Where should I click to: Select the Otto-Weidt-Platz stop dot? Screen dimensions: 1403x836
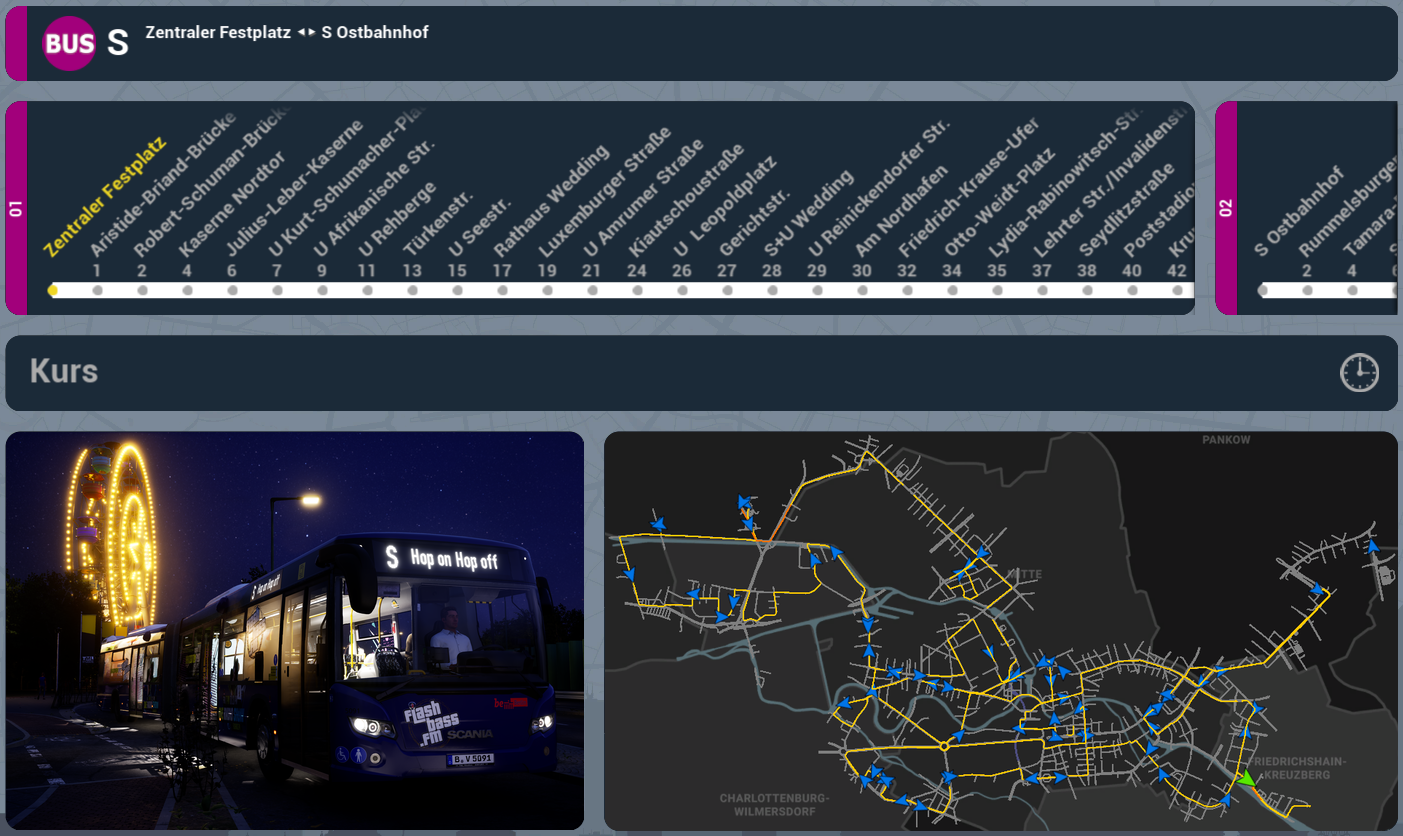click(952, 290)
